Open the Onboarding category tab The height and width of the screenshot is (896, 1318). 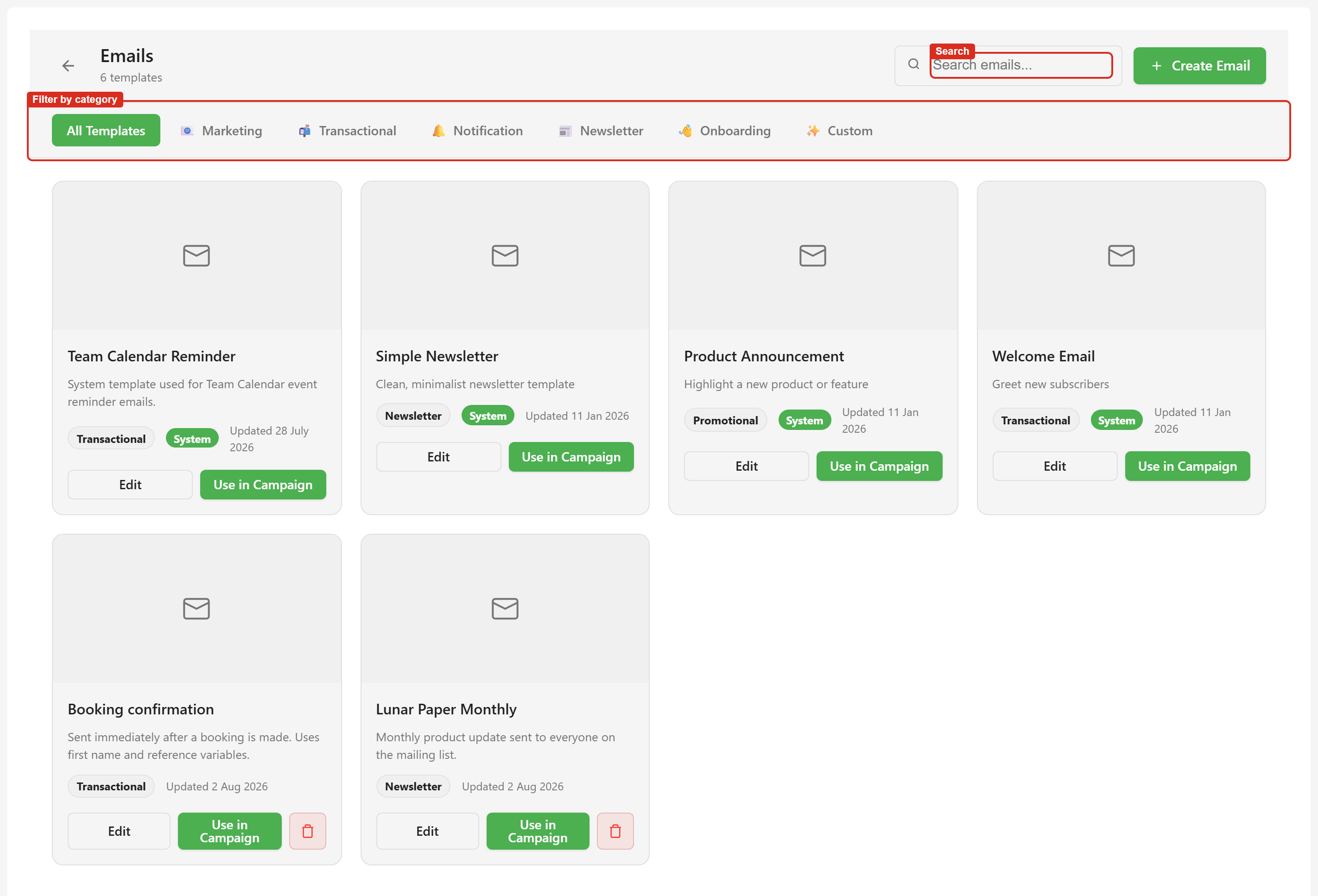click(x=725, y=131)
